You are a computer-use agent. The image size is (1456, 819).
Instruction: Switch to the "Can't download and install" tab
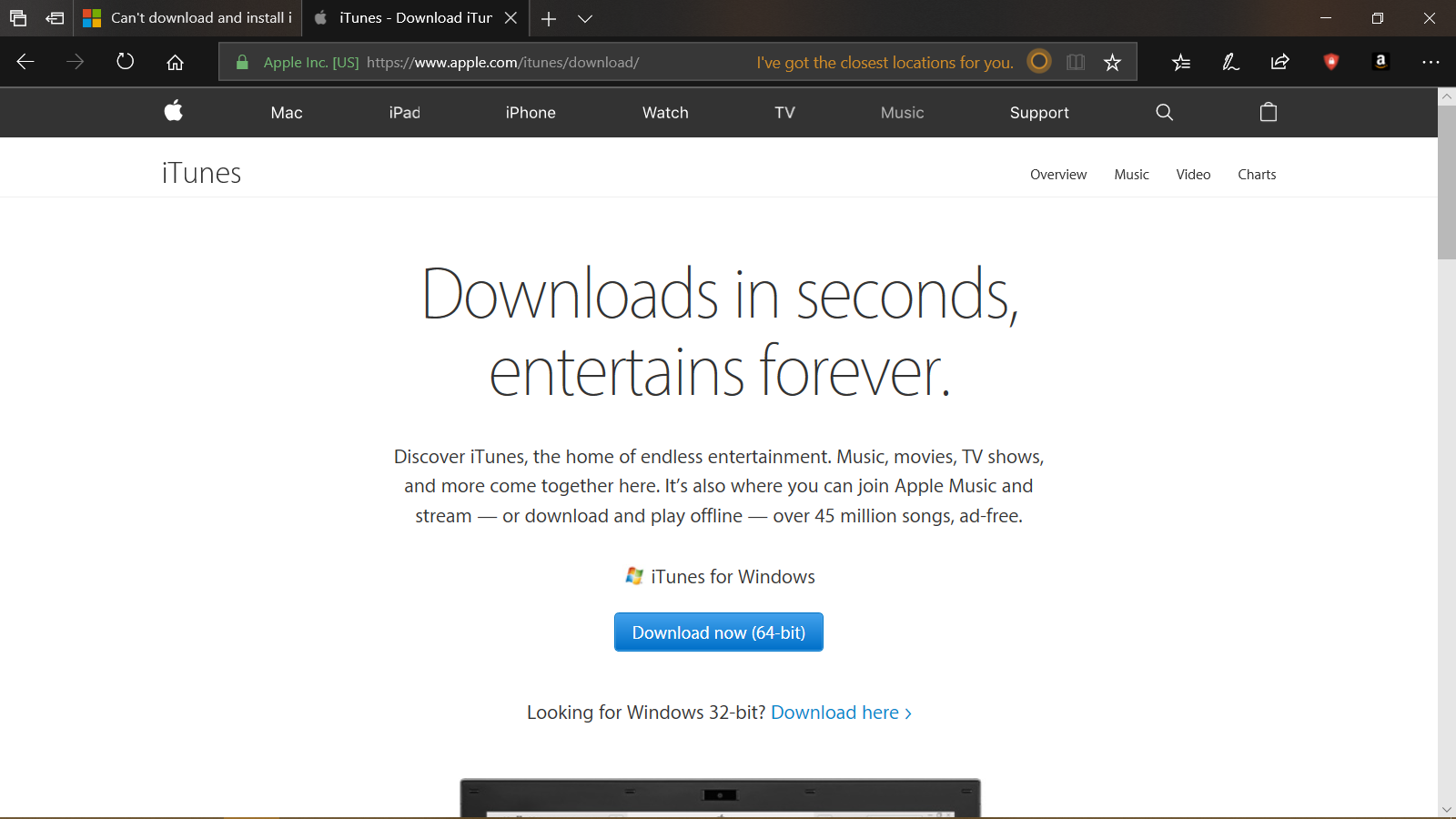pyautogui.click(x=187, y=18)
